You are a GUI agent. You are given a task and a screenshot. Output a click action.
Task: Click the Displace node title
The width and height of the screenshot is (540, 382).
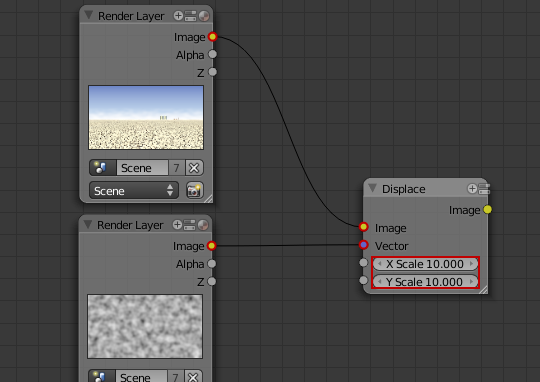[404, 189]
